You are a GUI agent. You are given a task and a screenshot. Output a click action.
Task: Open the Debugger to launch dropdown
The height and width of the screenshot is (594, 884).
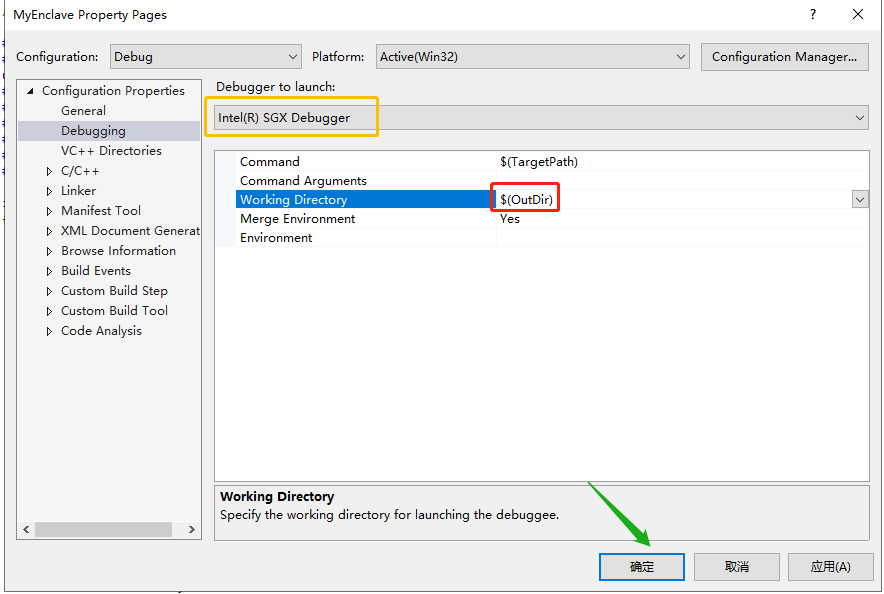point(858,117)
